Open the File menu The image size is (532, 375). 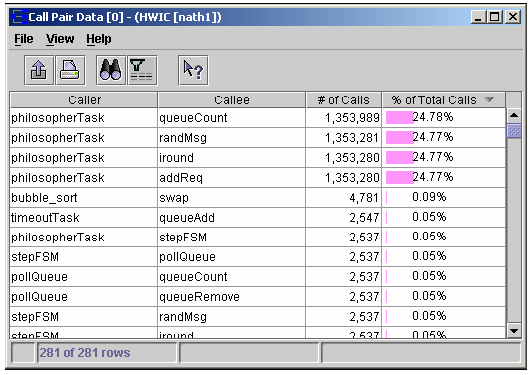tap(24, 39)
